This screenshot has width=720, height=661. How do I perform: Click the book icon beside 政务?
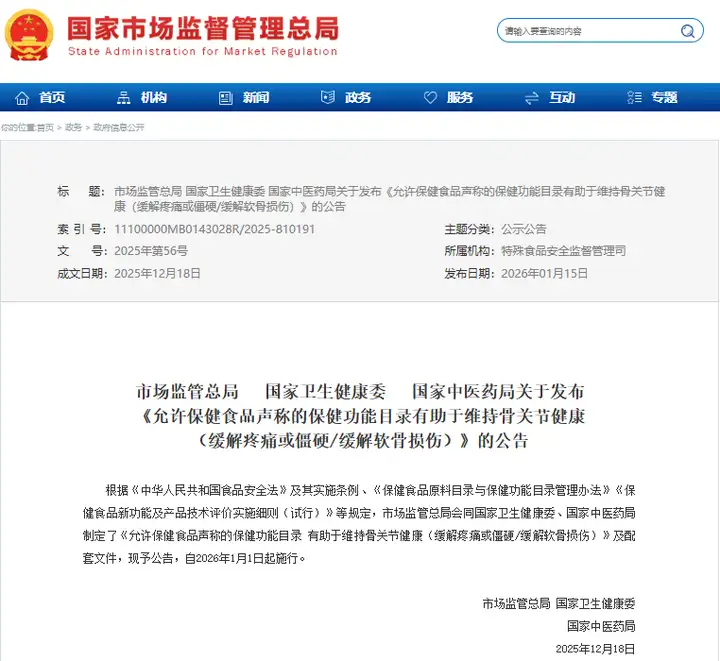327,97
